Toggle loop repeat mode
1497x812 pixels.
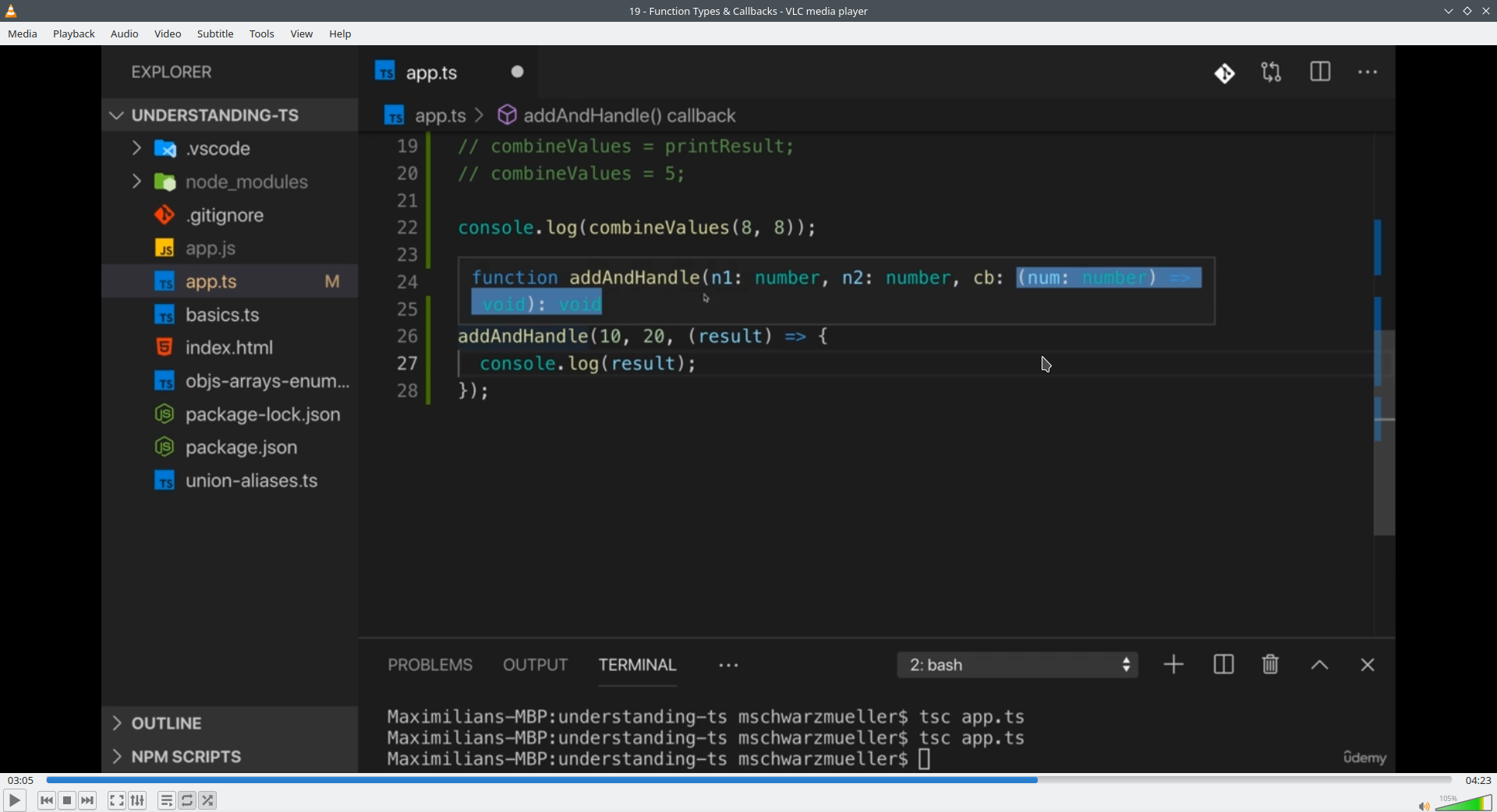coord(187,800)
